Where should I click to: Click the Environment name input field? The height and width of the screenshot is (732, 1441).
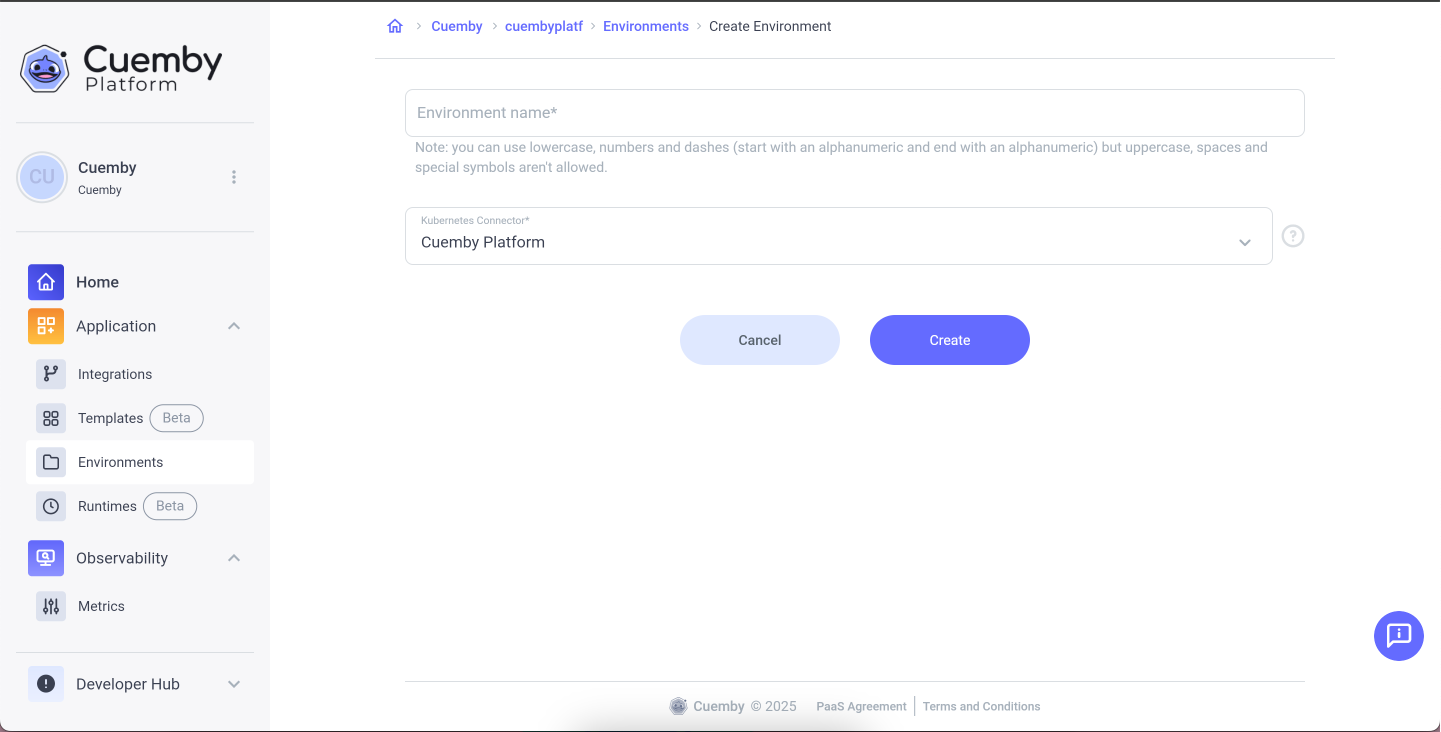click(x=854, y=112)
